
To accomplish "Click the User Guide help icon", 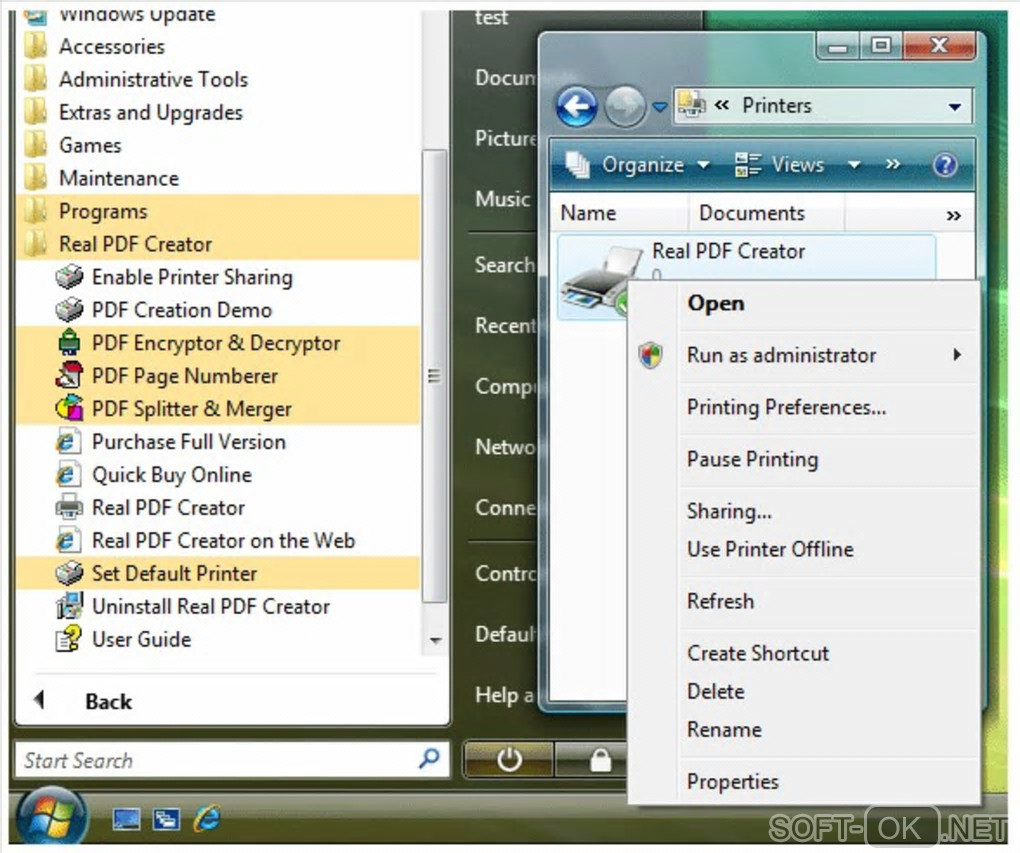I will [69, 639].
